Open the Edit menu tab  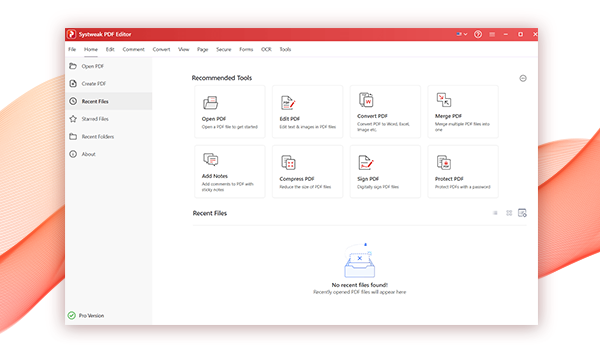tap(110, 49)
